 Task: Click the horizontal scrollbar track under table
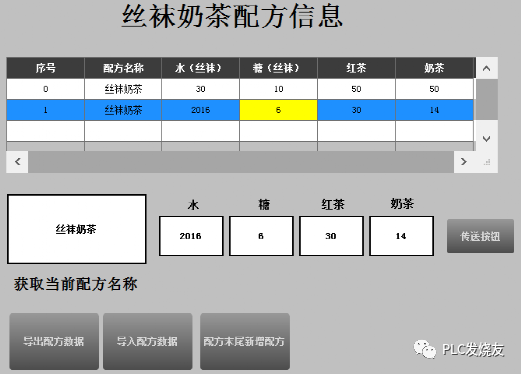pyautogui.click(x=241, y=162)
